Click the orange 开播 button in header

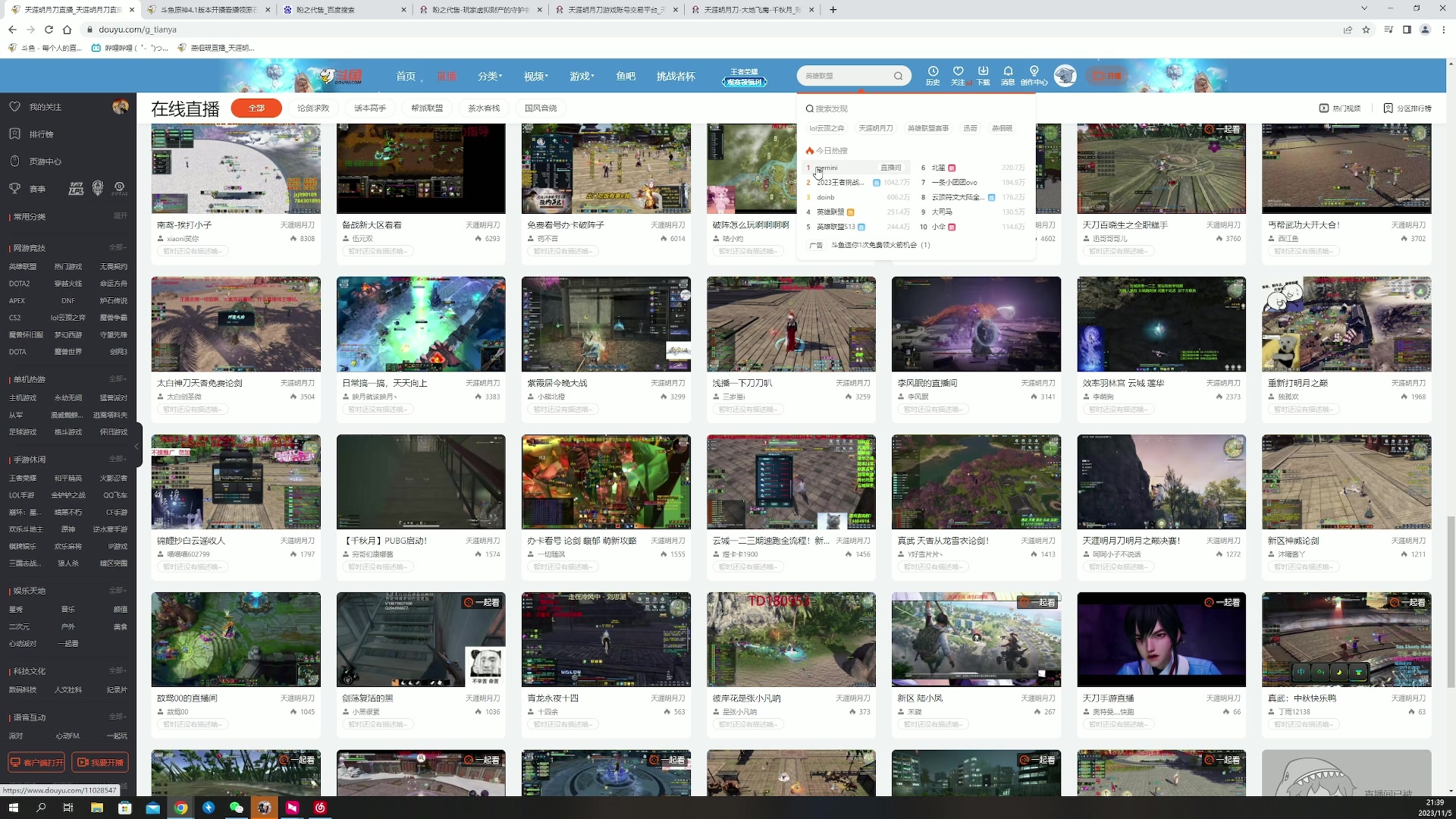tap(1107, 76)
